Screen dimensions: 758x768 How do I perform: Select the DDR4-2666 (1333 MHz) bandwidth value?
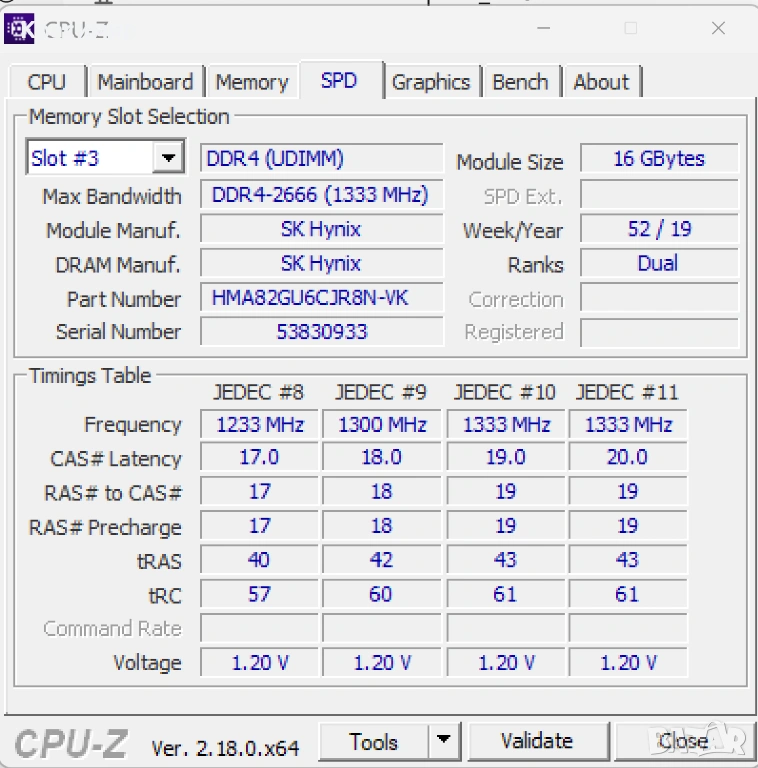click(321, 194)
